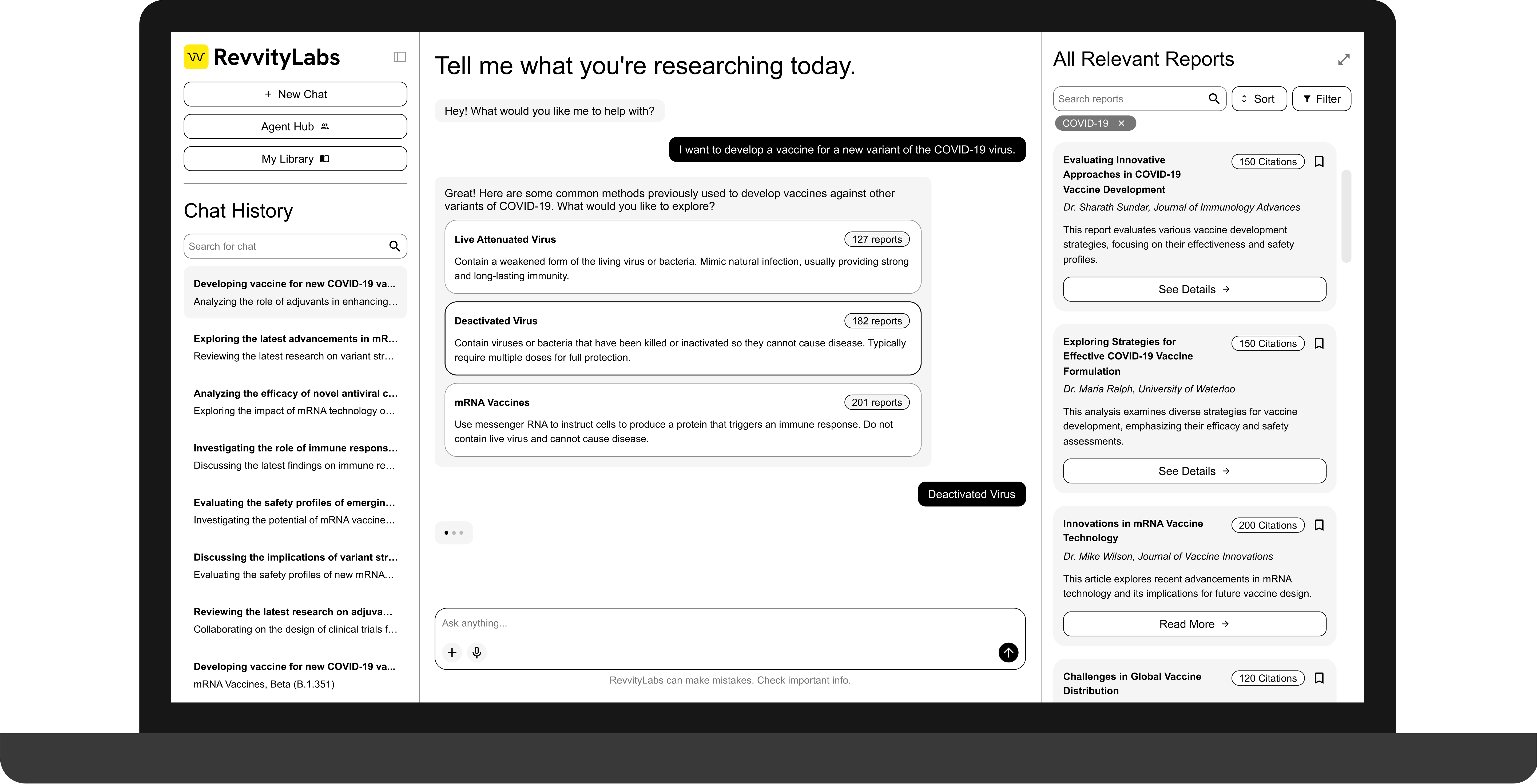Open chat 'Analyzing the efficacy of novel antiviral c…'
The height and width of the screenshot is (784, 1537).
tap(295, 402)
